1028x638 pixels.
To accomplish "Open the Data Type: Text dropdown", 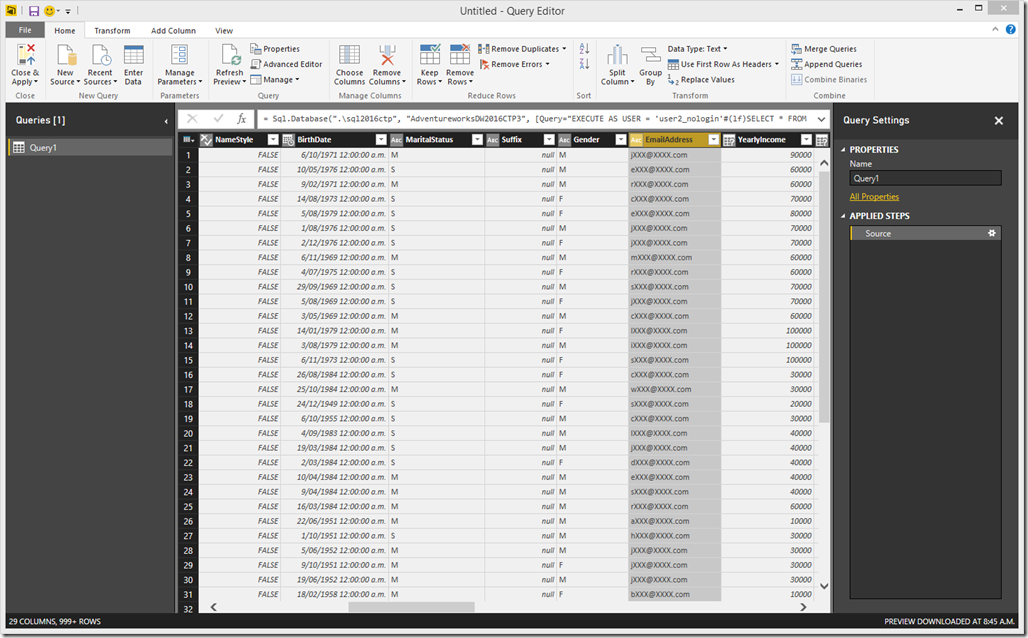I will 698,49.
